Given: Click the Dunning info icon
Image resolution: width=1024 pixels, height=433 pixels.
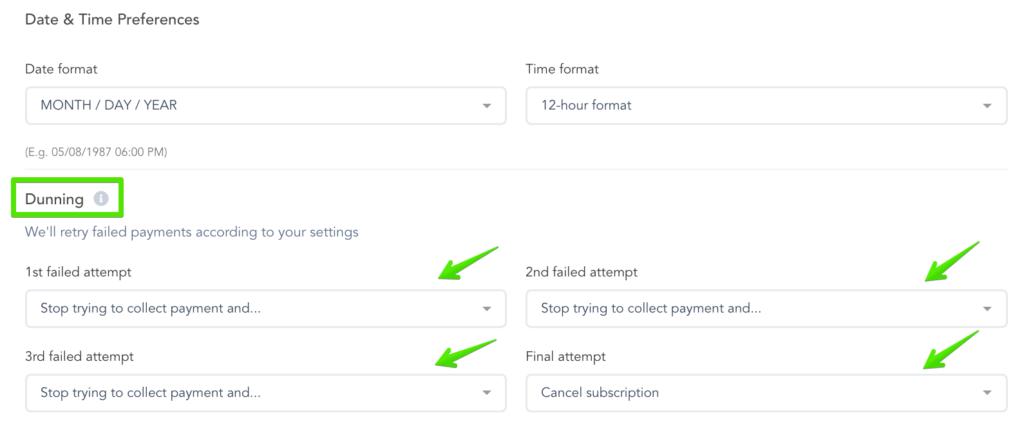Looking at the screenshot, I should (101, 199).
